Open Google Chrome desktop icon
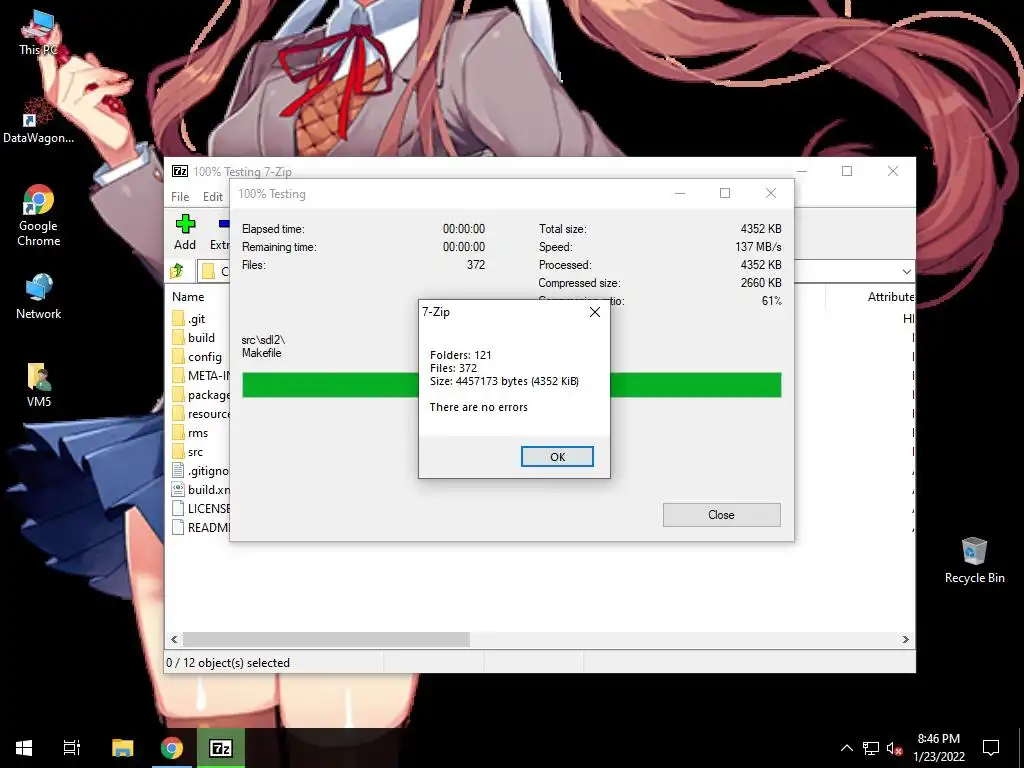This screenshot has width=1024, height=768. tap(38, 216)
